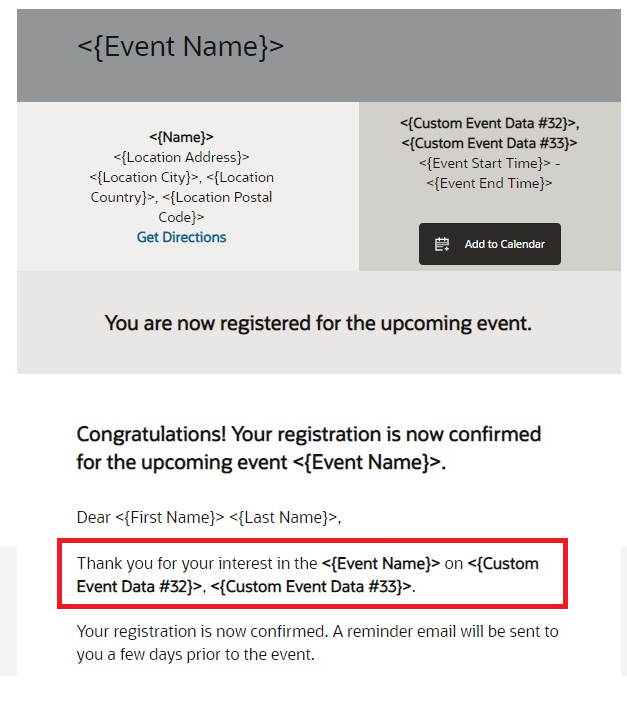
Task: Click Custom Event Data #33 in highlighted paragraph
Action: click(312, 586)
